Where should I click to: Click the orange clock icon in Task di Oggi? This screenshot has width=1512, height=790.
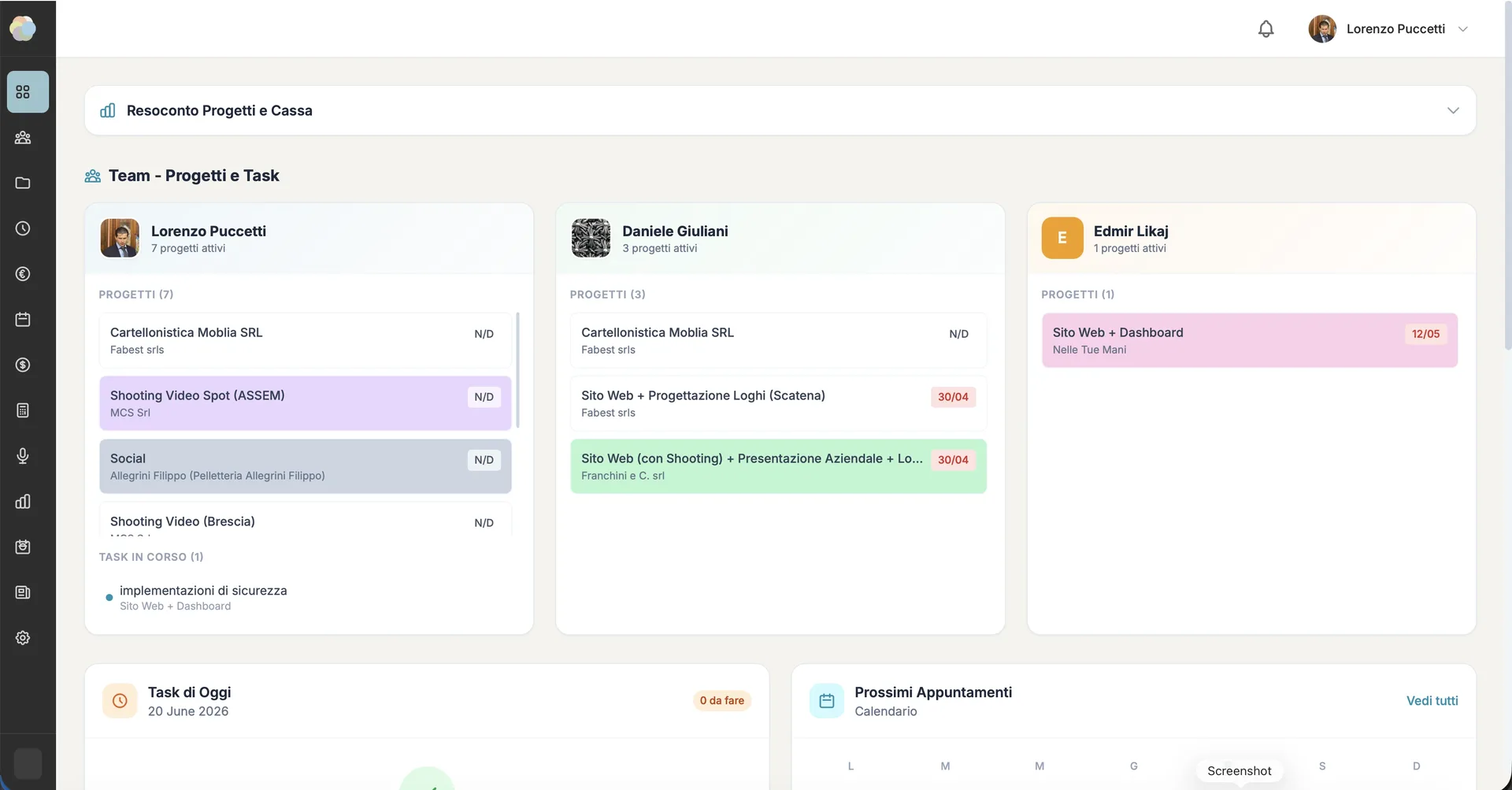(120, 700)
